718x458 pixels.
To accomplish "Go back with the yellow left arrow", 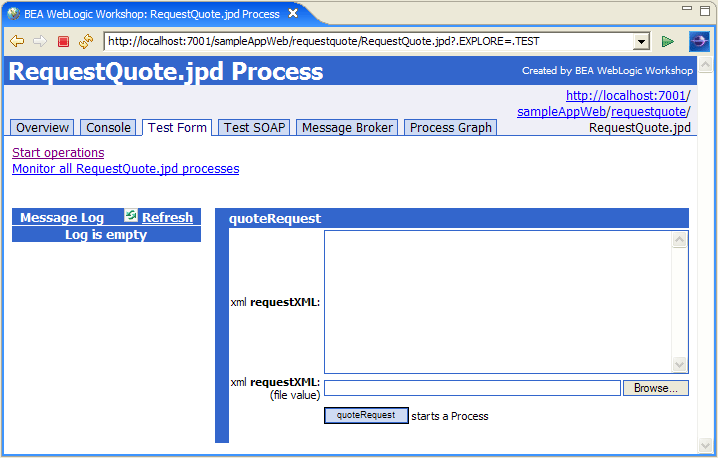I will point(17,42).
